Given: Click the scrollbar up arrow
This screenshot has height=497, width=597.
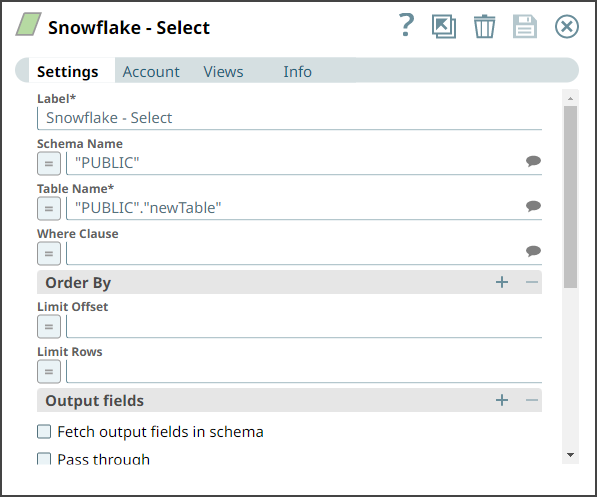Looking at the screenshot, I should [x=570, y=99].
